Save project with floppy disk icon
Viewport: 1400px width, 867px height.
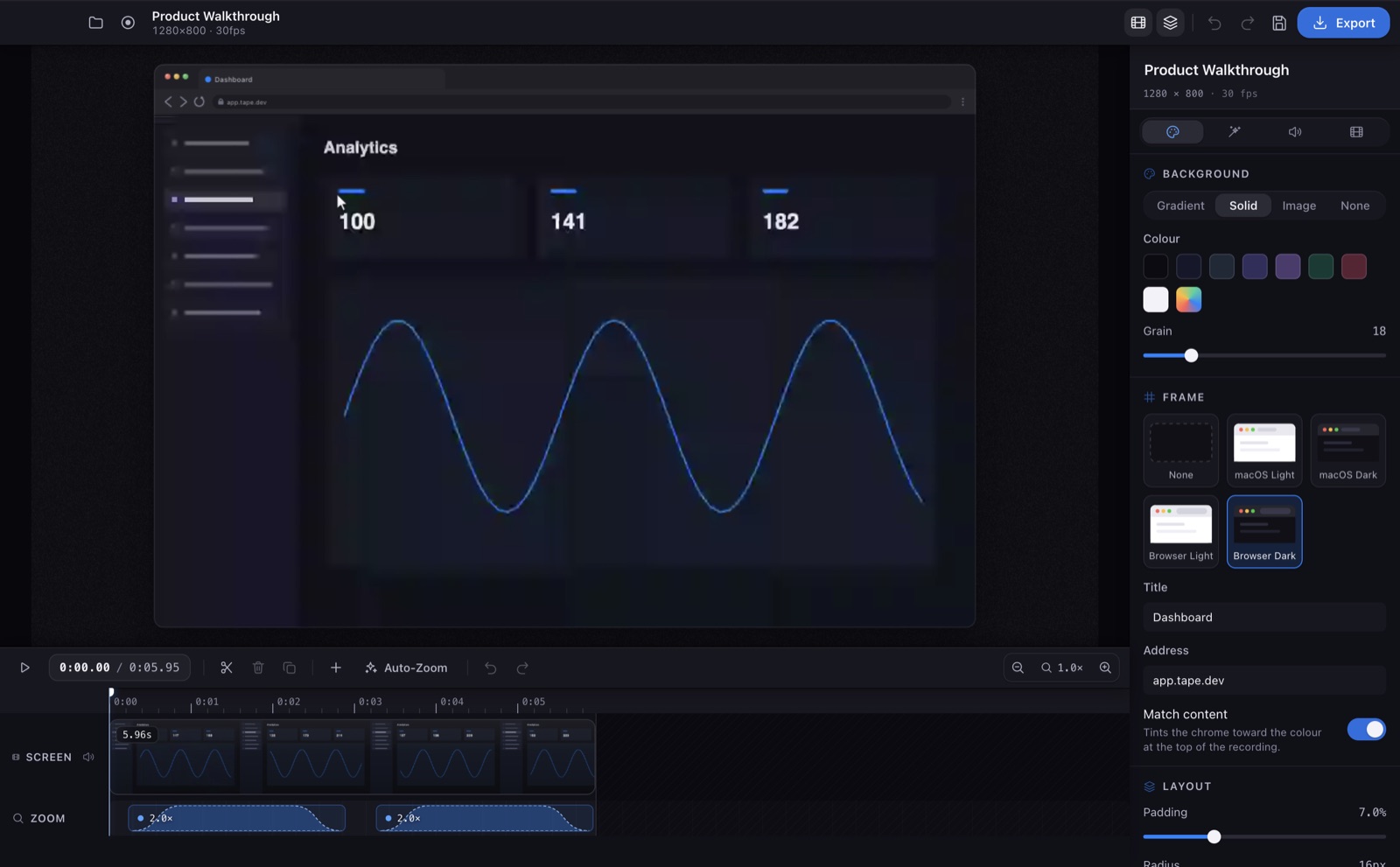[x=1278, y=23]
